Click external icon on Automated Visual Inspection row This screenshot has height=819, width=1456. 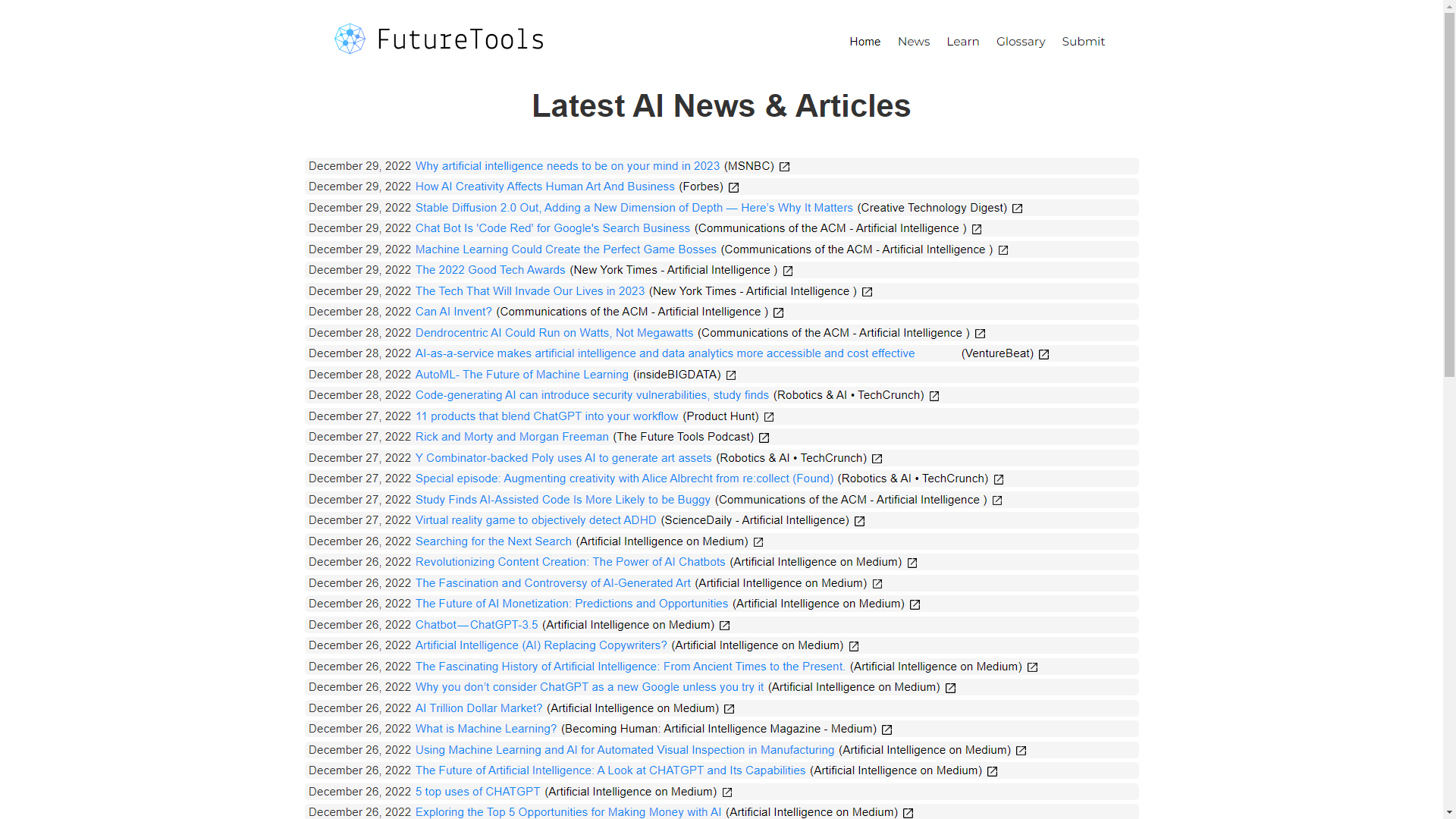pyautogui.click(x=1021, y=751)
